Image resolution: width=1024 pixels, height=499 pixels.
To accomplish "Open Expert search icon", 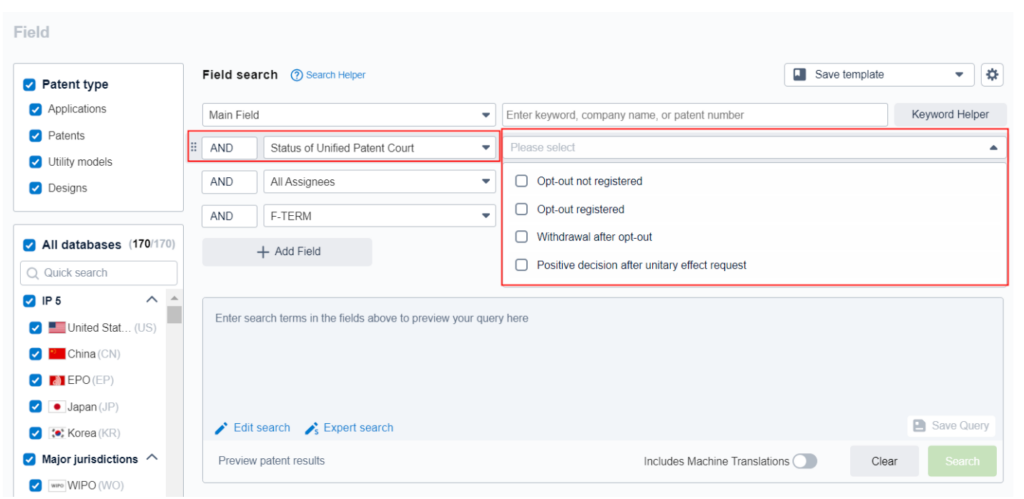I will 312,428.
